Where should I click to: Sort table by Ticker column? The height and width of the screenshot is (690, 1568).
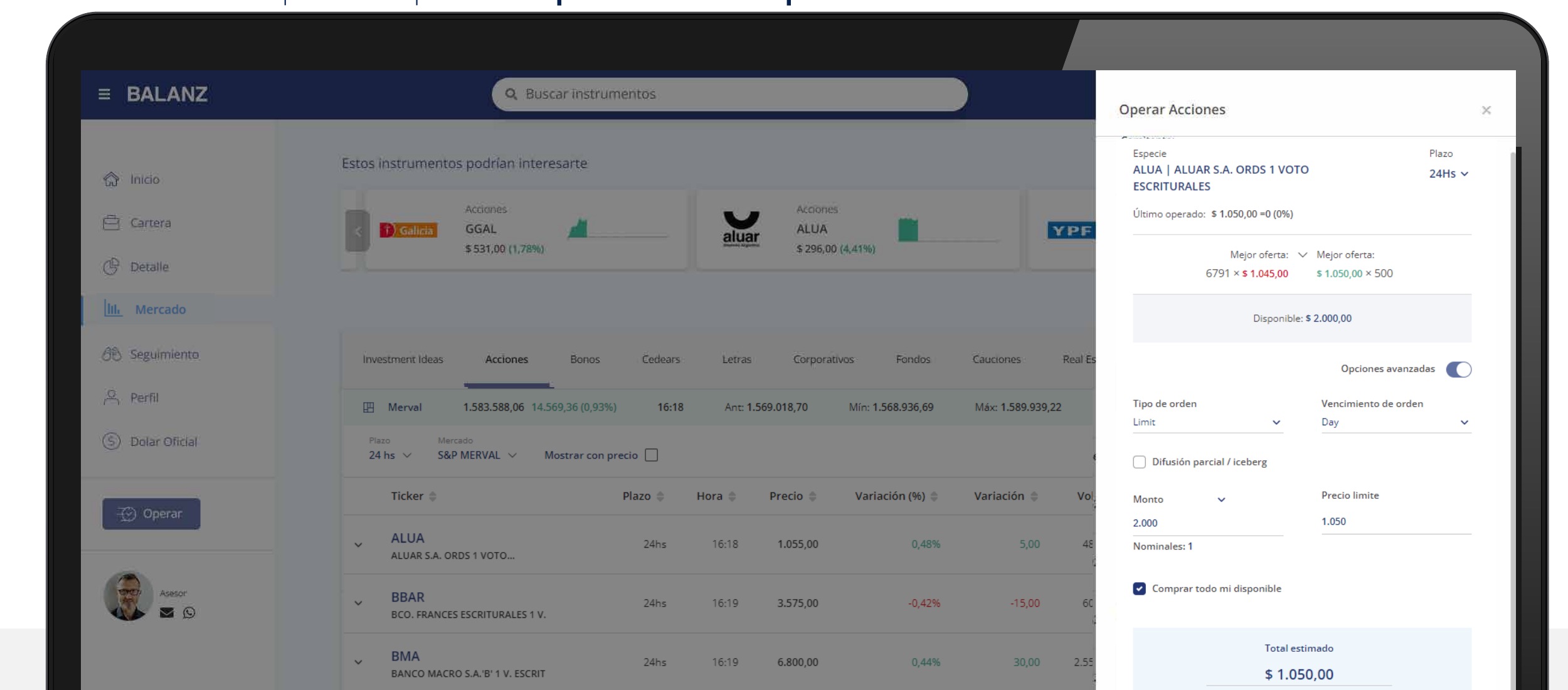click(433, 496)
